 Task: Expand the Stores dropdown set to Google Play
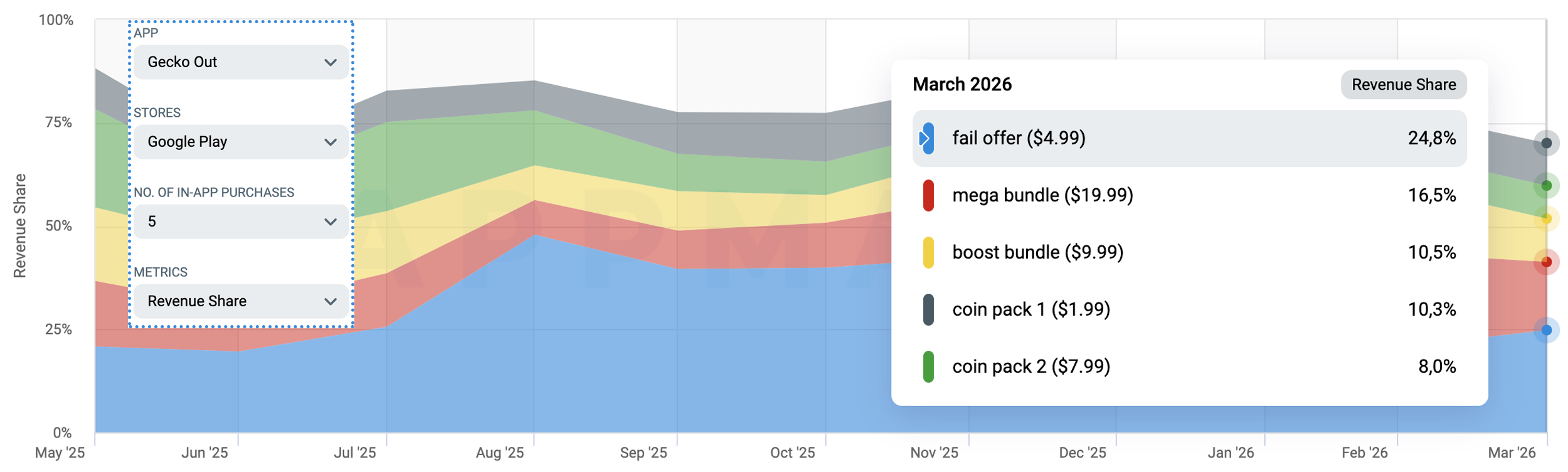(241, 142)
